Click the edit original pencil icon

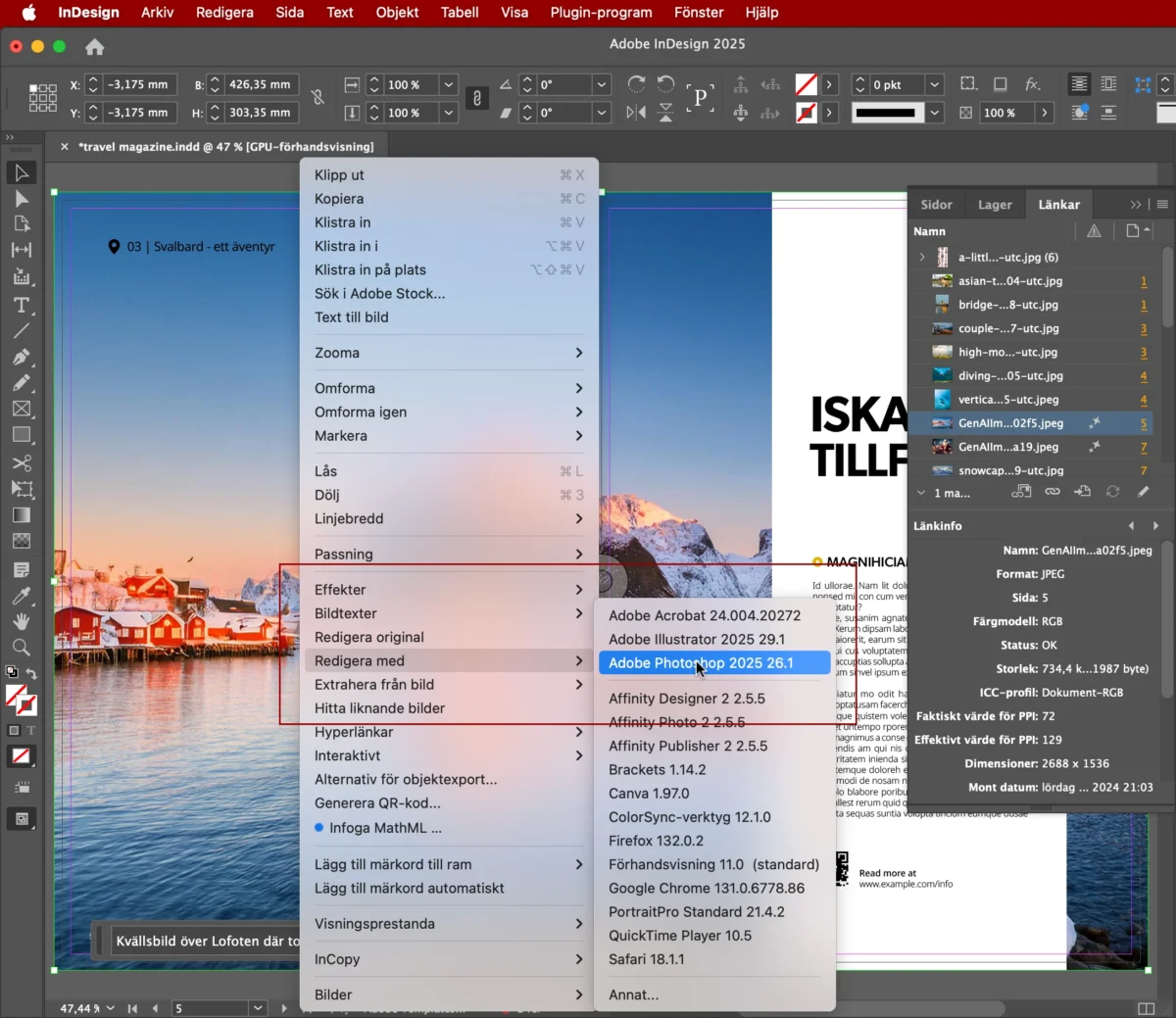point(1144,492)
